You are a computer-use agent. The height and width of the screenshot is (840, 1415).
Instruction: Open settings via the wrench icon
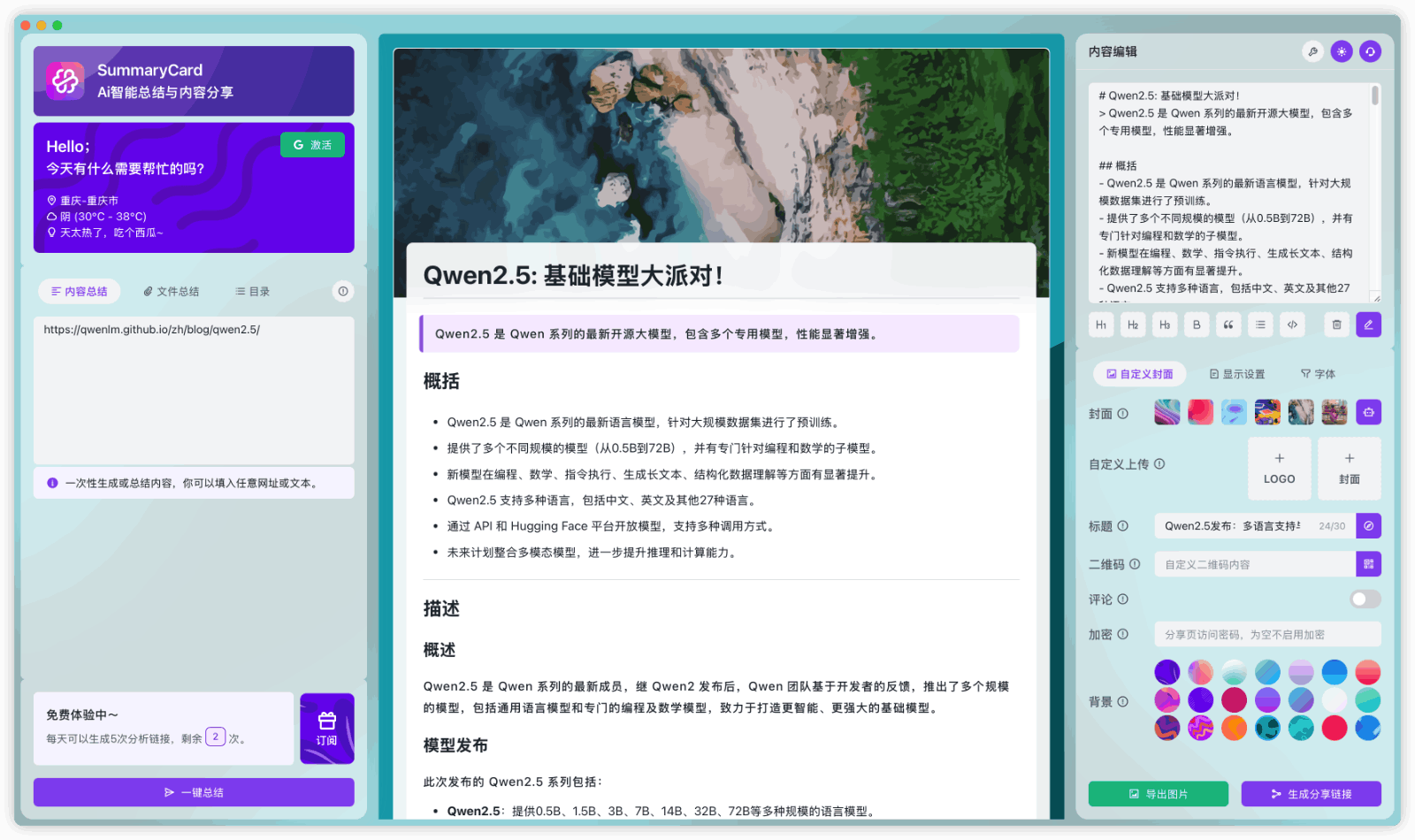pos(1312,51)
